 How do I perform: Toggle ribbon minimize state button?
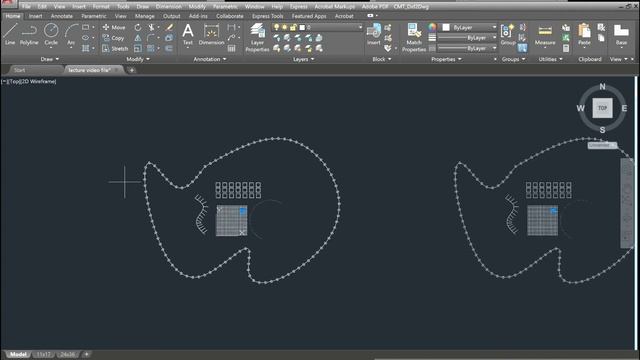click(370, 16)
